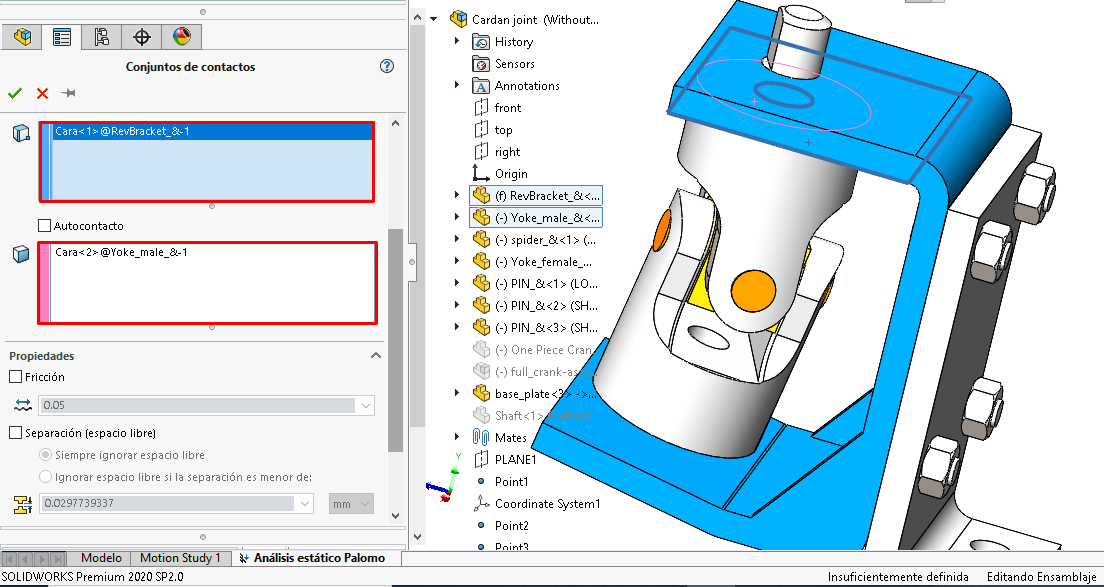Click the pushpin to keep panel visible
1104x587 pixels.
coord(69,93)
